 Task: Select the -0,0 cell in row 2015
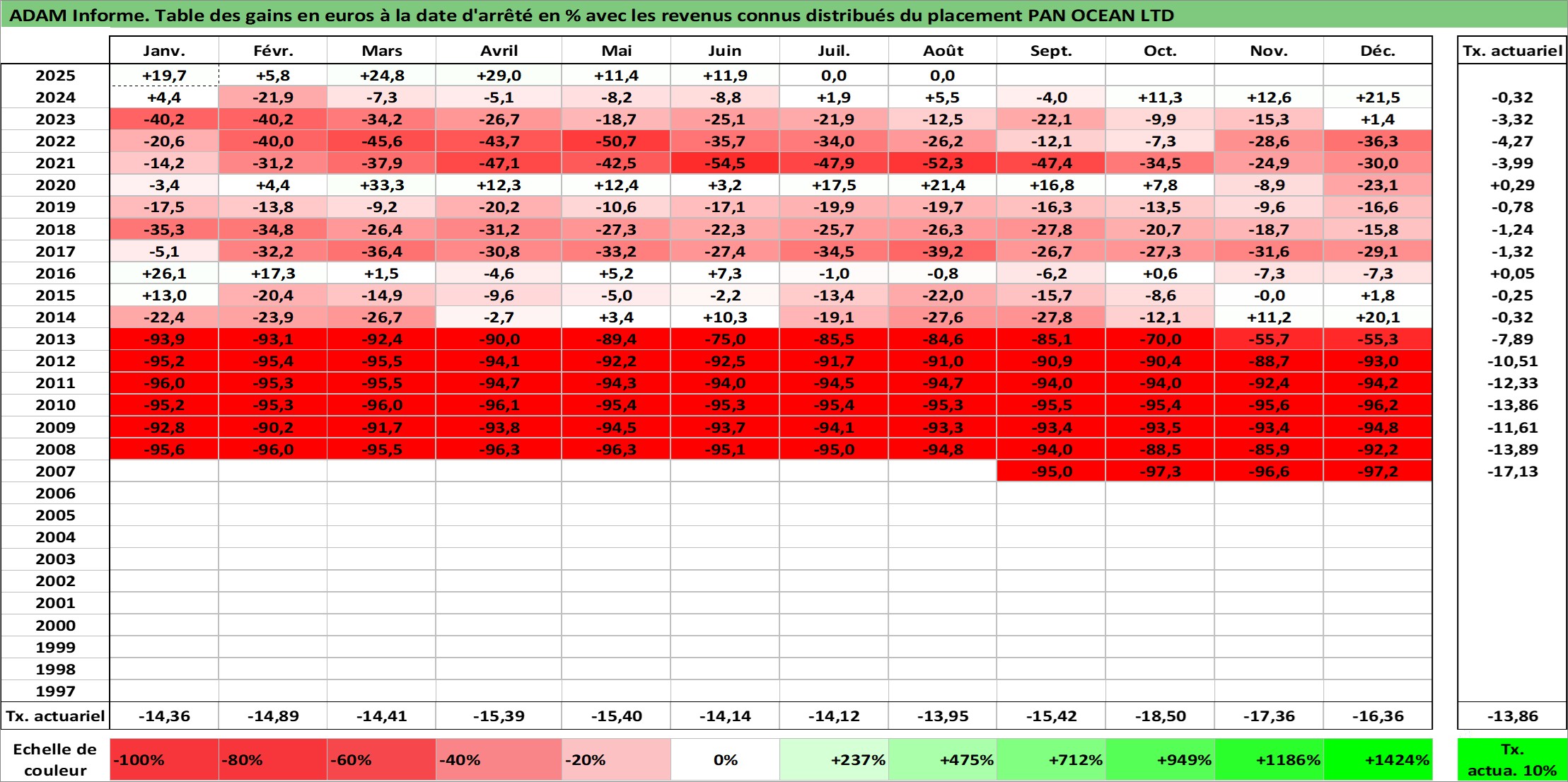[1269, 296]
